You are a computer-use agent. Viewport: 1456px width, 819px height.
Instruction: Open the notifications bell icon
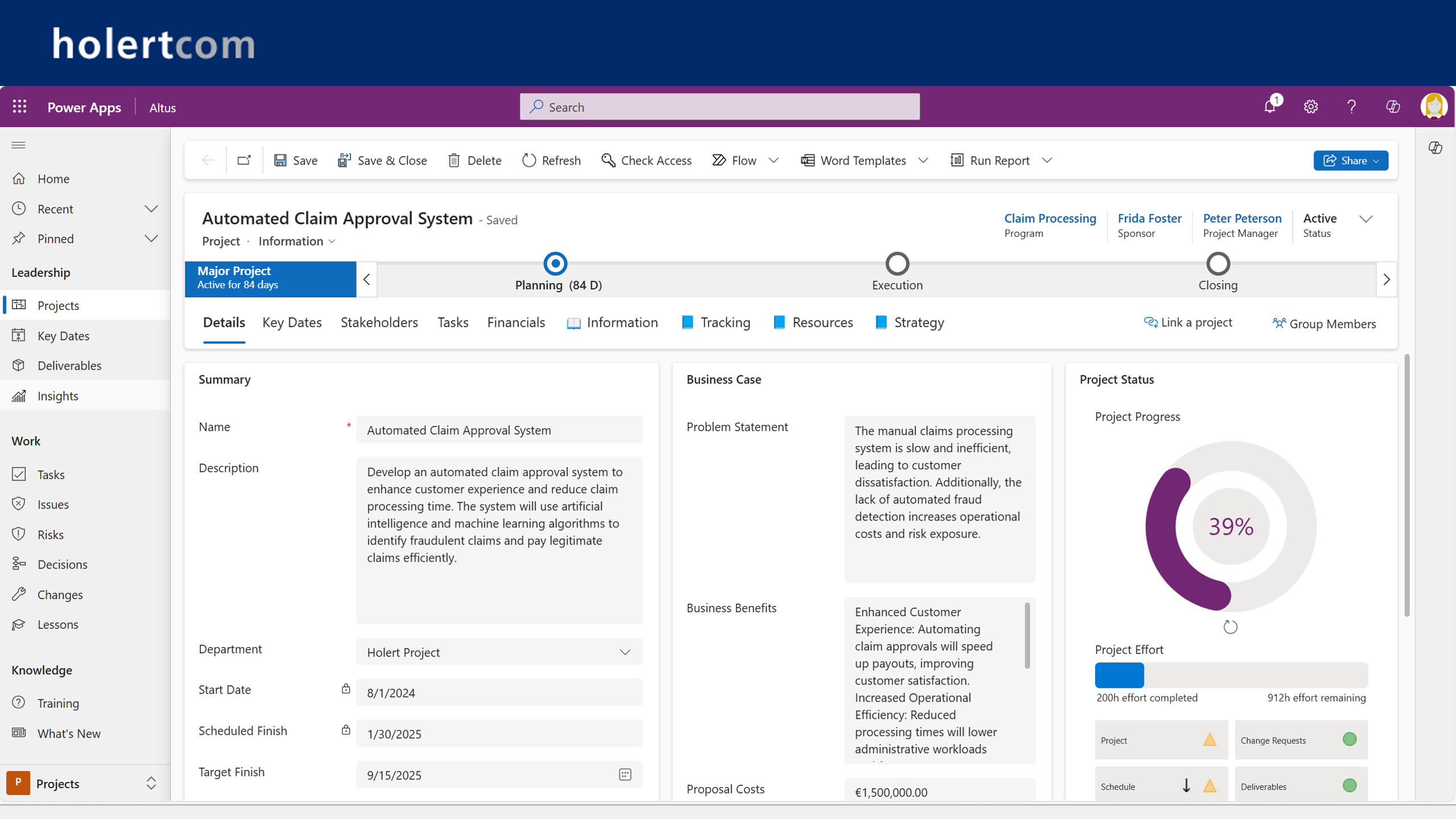tap(1270, 106)
